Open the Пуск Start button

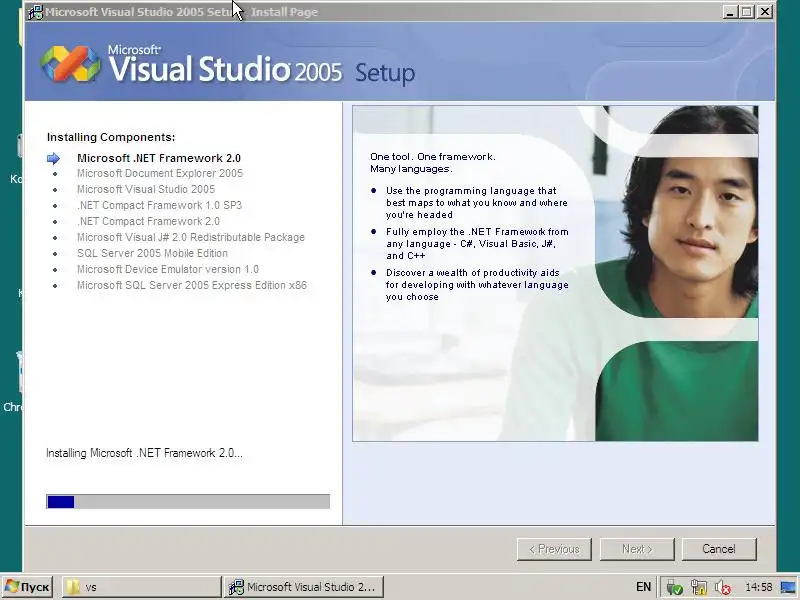tap(27, 587)
